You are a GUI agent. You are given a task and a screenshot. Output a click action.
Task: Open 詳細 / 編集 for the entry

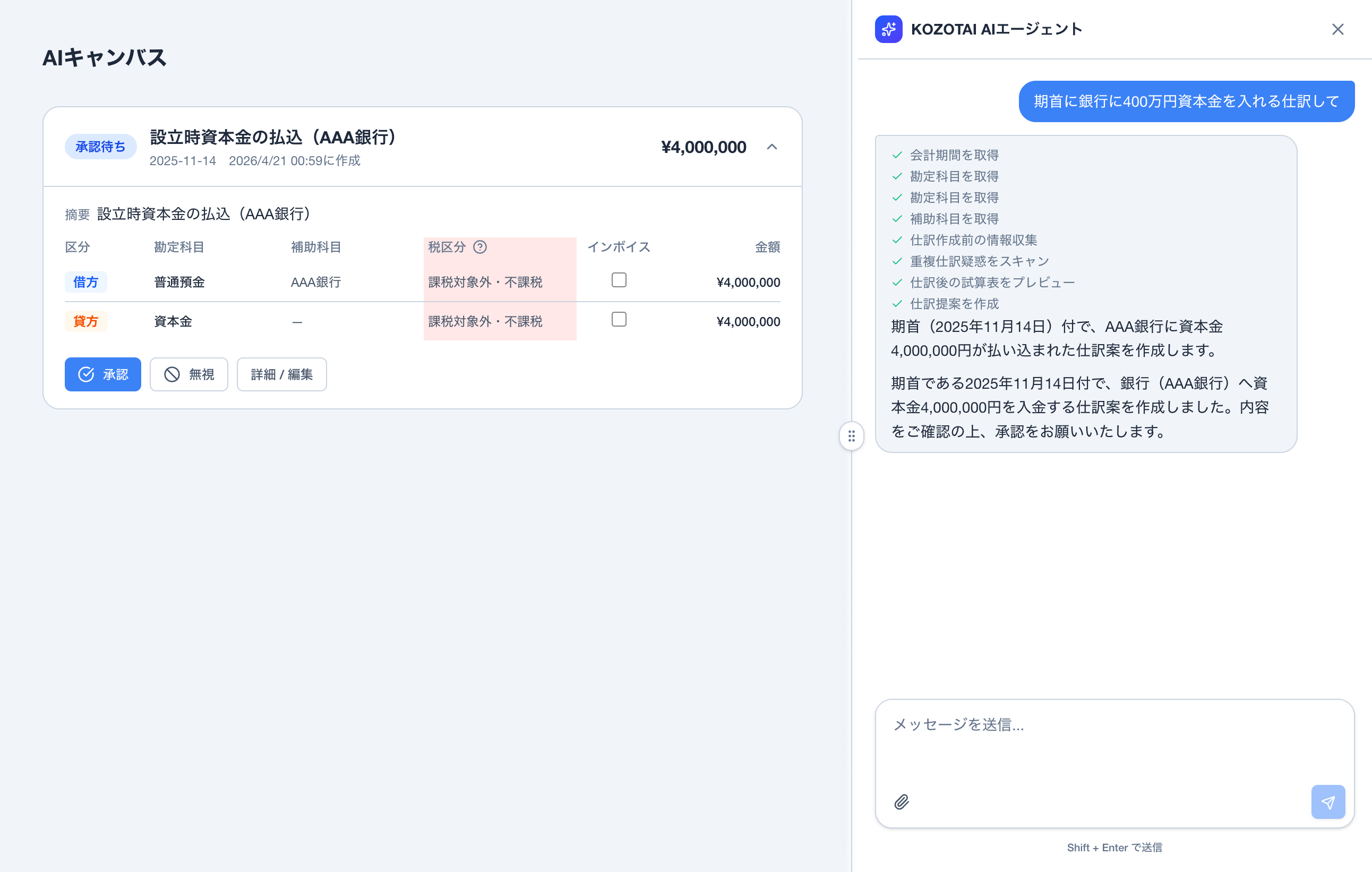click(x=281, y=374)
